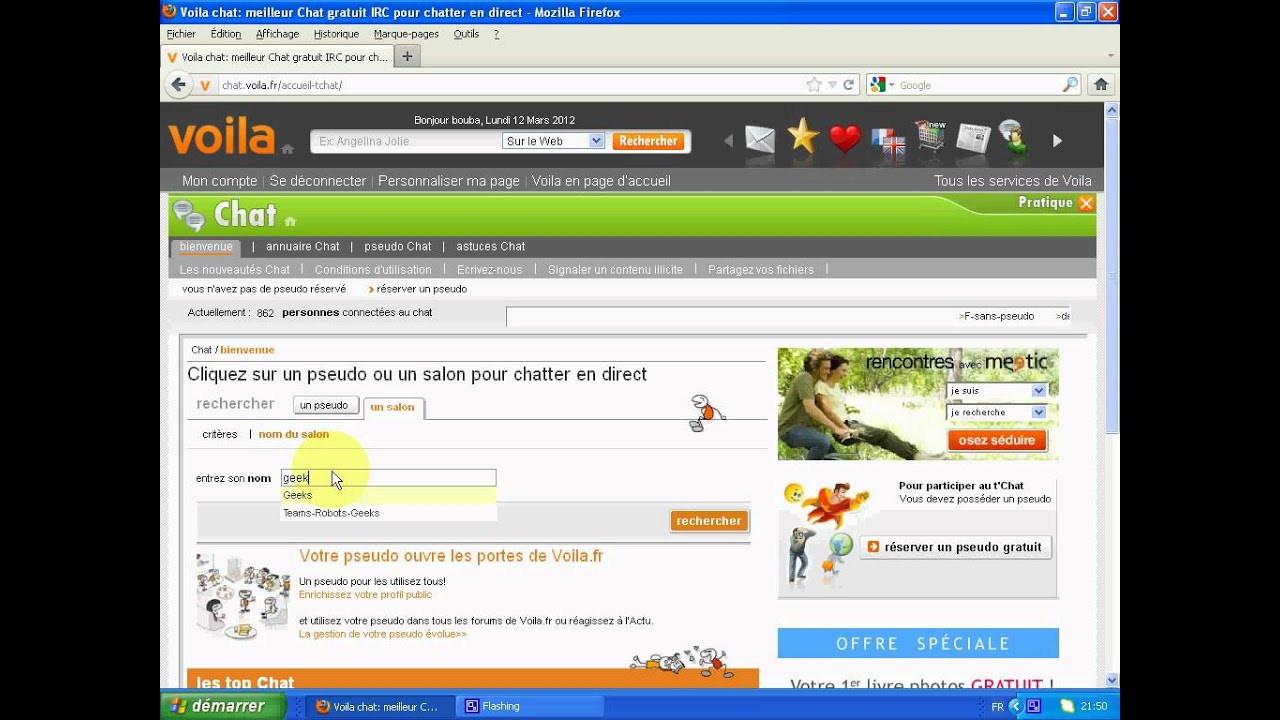Open the Édition menu
This screenshot has width=1280, height=720.
(x=225, y=34)
